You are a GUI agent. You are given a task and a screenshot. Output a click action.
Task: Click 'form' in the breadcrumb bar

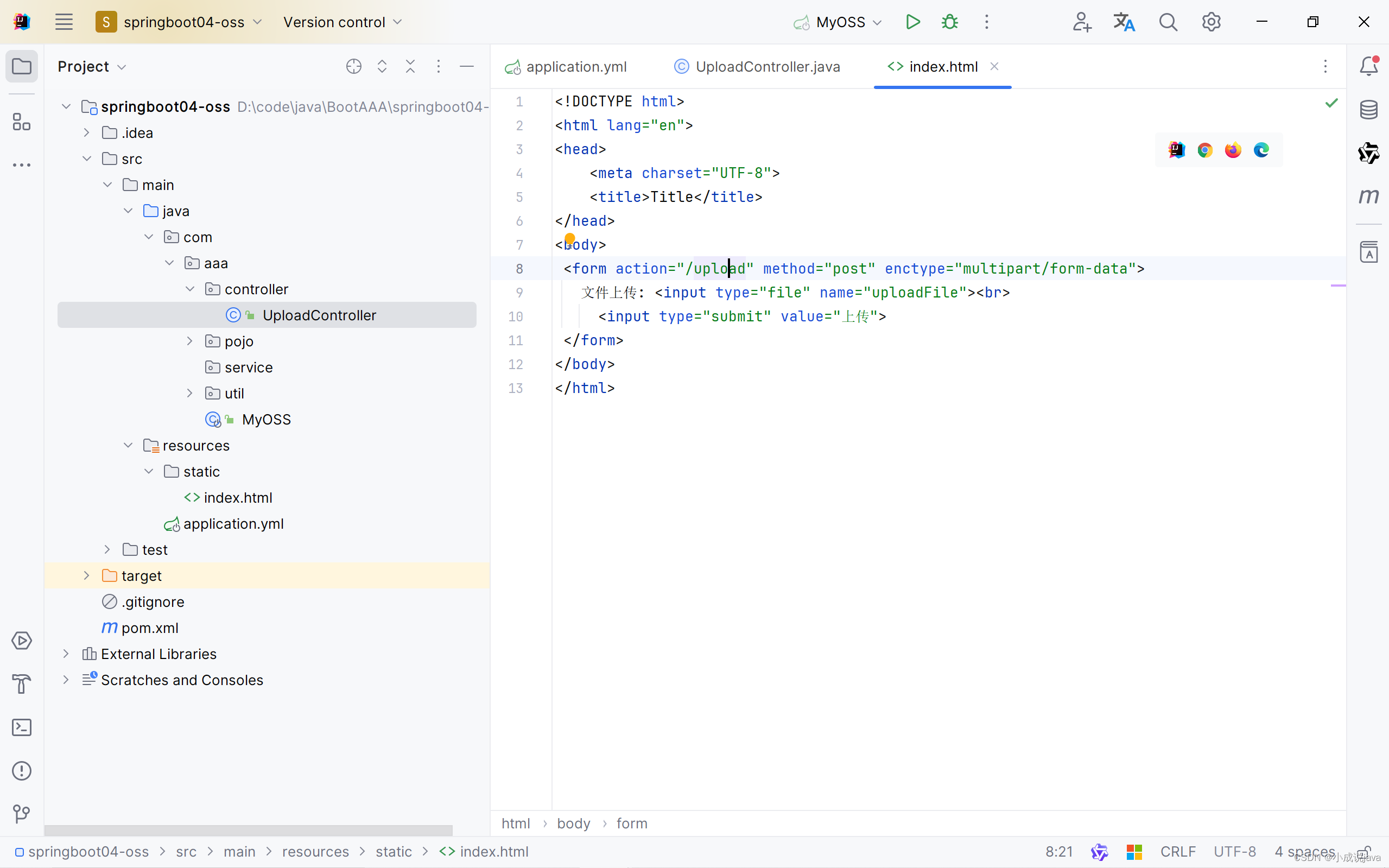click(631, 823)
